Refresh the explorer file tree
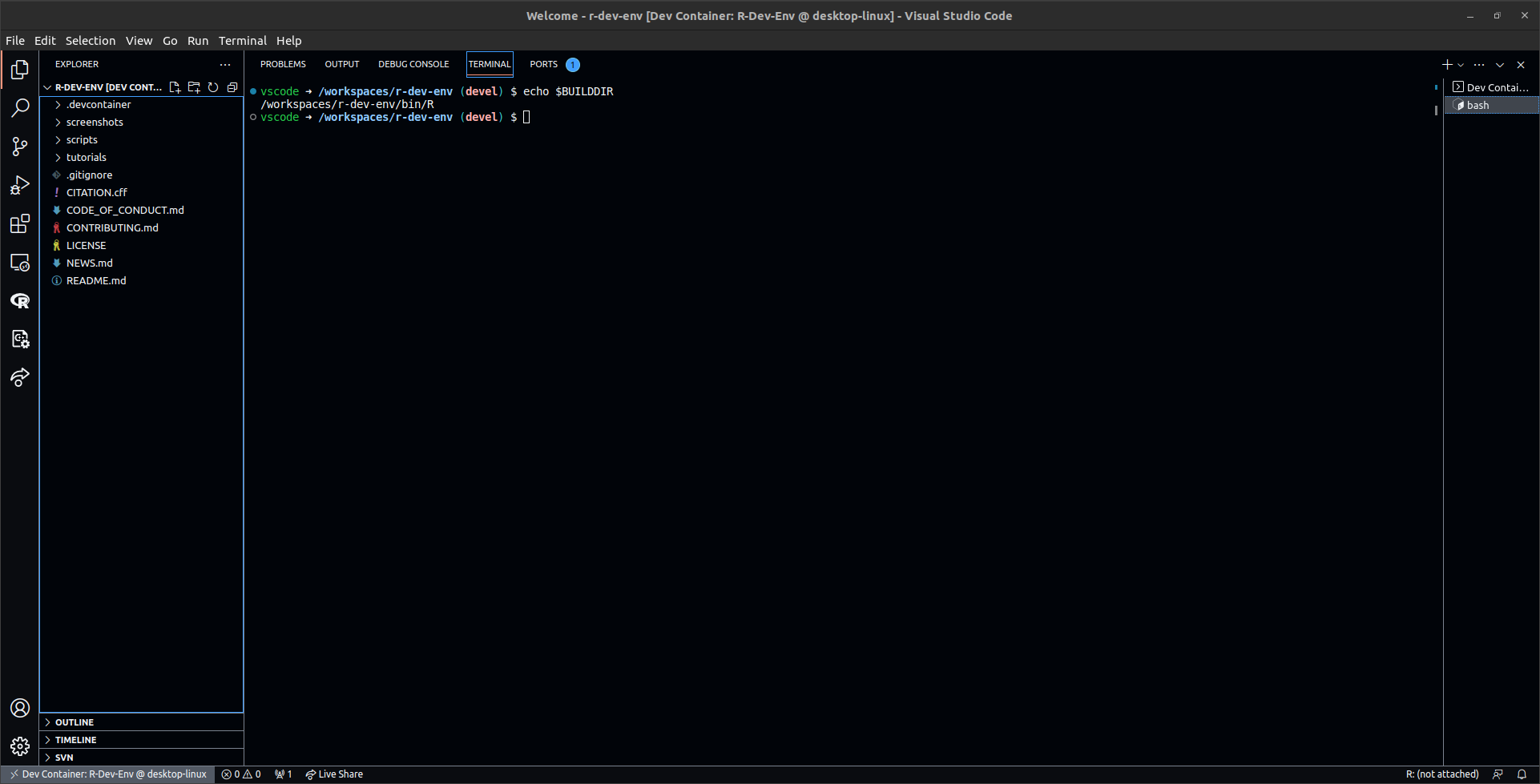The height and width of the screenshot is (784, 1540). (x=213, y=87)
